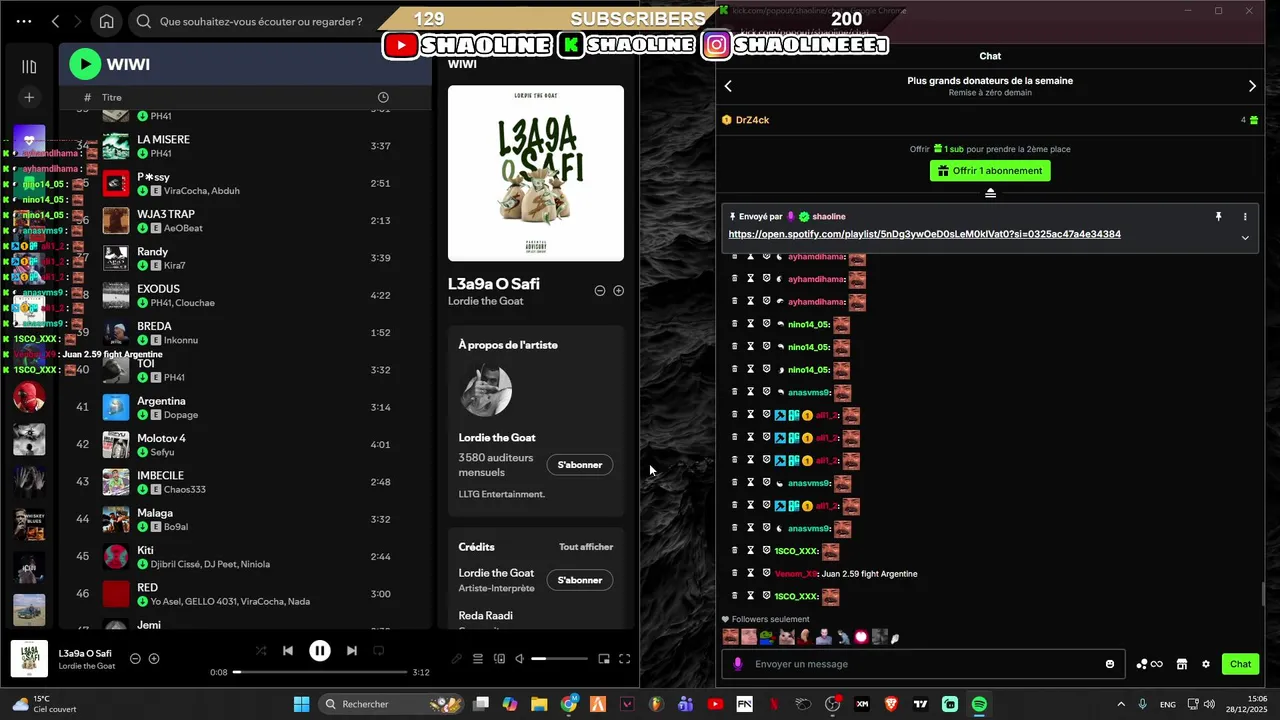Go forward in Spotify navigation
Image resolution: width=1280 pixels, height=720 pixels.
[80, 21]
